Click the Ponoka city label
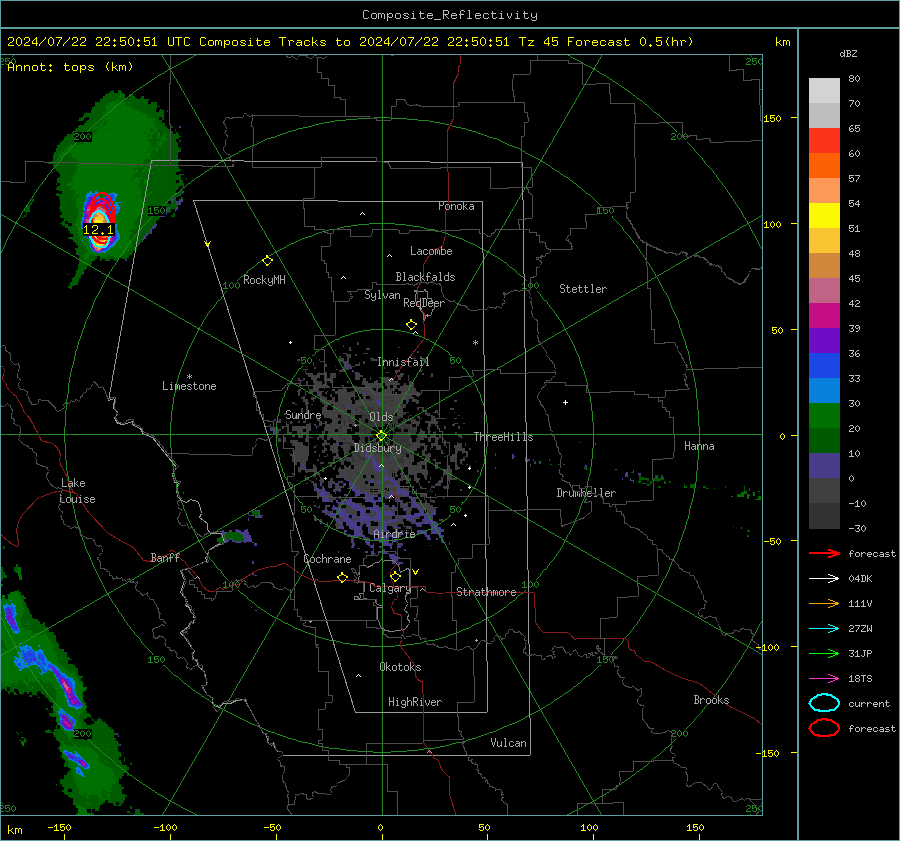Screen dimensions: 900x841 456,206
